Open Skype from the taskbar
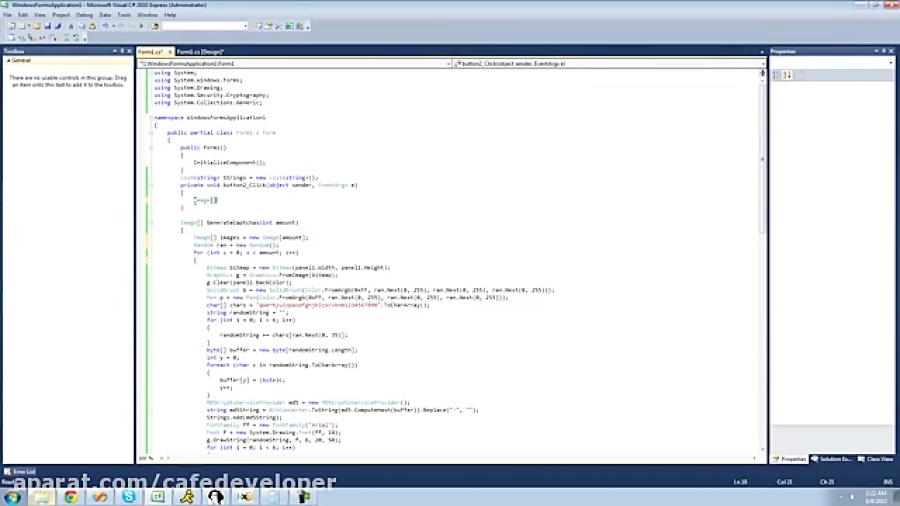 [129, 497]
